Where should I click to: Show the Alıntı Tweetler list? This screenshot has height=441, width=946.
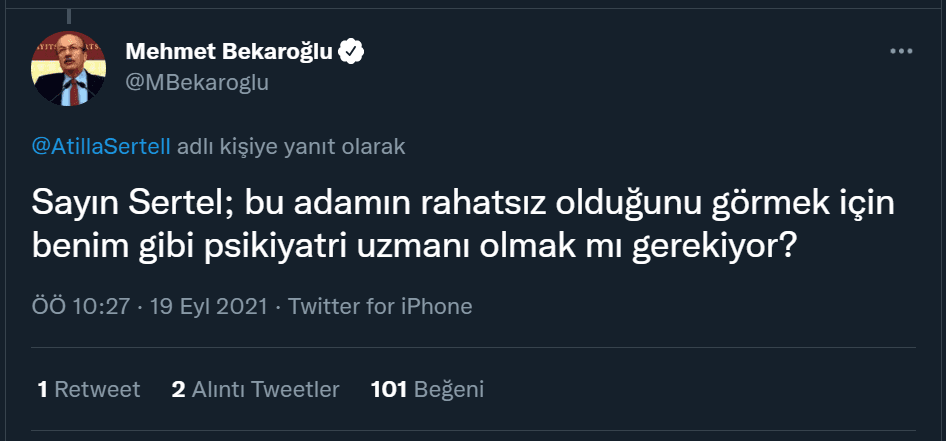click(265, 389)
